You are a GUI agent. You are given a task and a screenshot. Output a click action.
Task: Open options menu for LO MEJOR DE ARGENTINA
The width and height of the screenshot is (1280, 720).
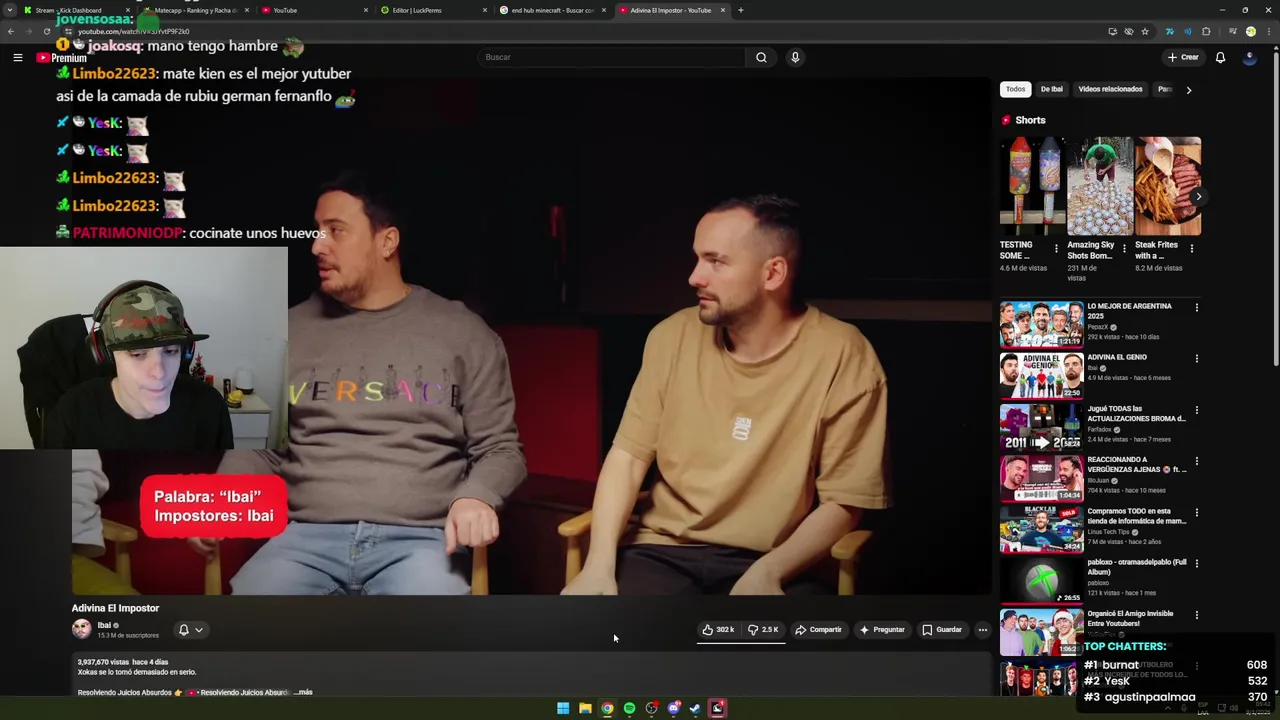pyautogui.click(x=1196, y=307)
